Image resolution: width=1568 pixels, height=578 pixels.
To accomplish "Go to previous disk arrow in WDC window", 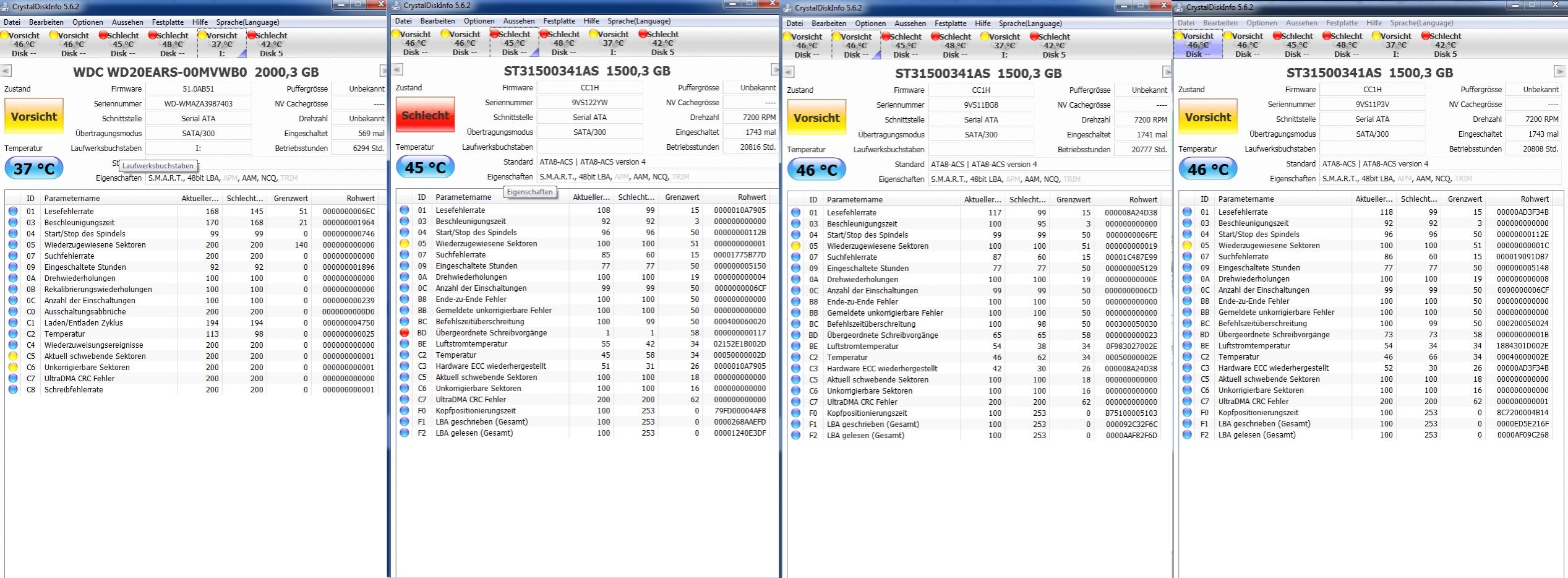I will (6, 71).
